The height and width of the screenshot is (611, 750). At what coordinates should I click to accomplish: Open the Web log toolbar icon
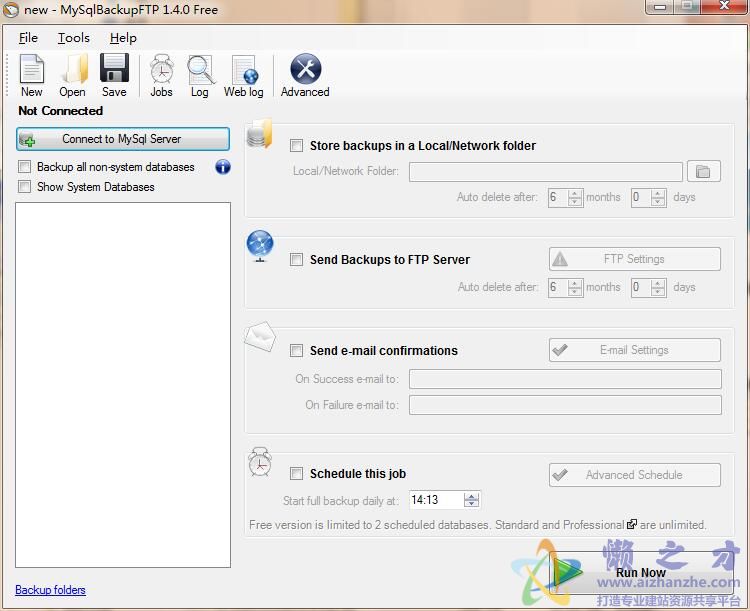point(243,76)
